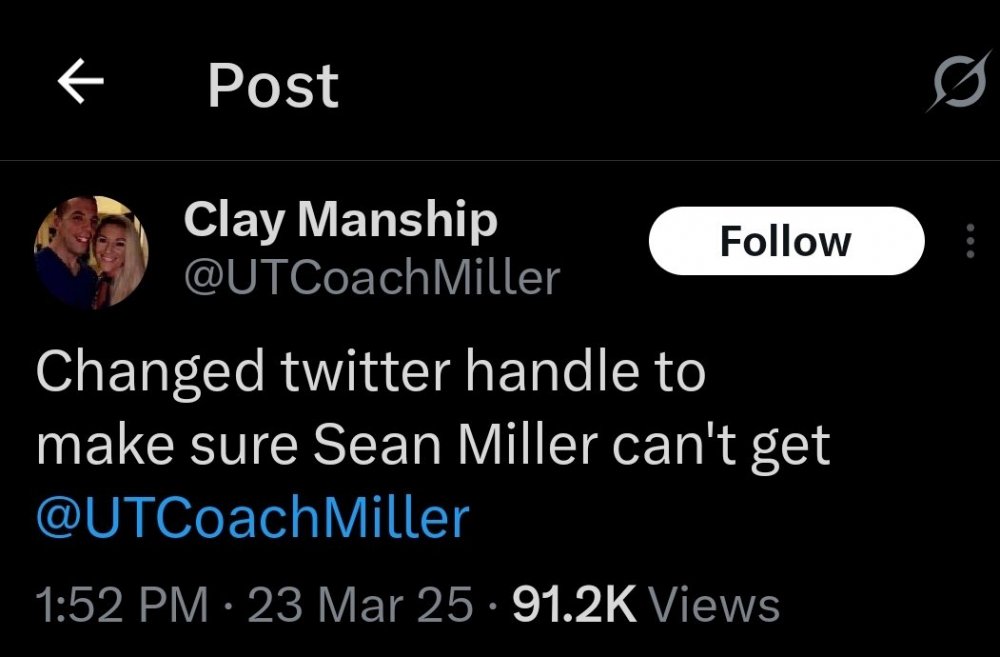Go back using the left arrow
Image resolution: width=1000 pixels, height=657 pixels.
coord(81,84)
